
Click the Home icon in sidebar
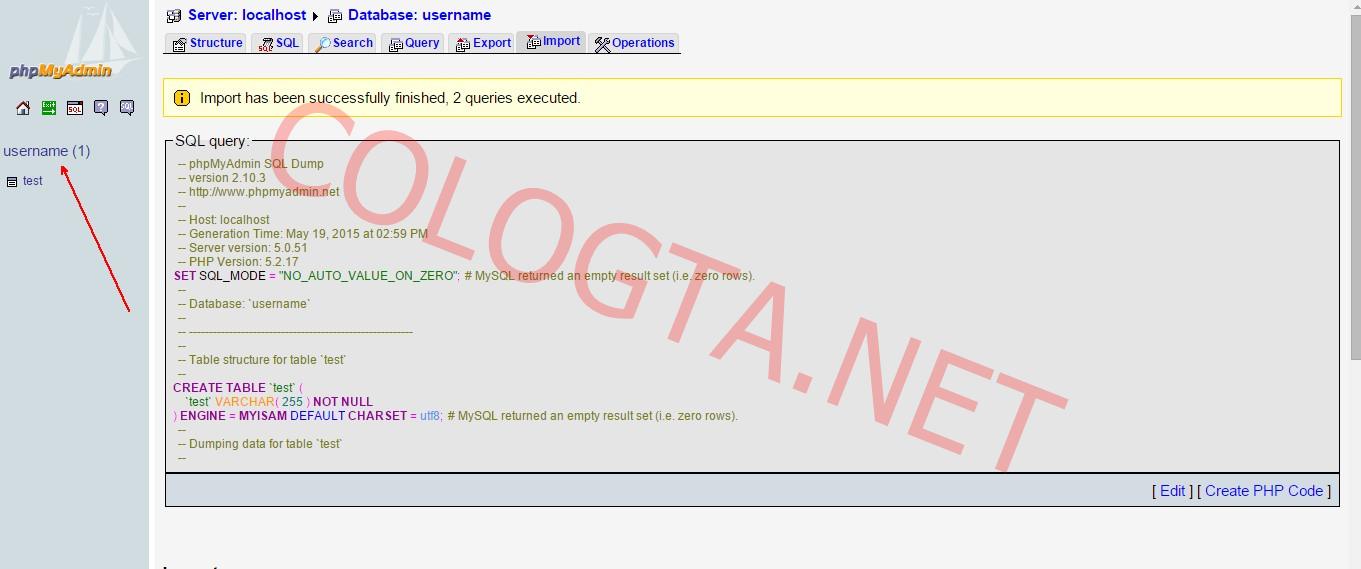pos(23,108)
